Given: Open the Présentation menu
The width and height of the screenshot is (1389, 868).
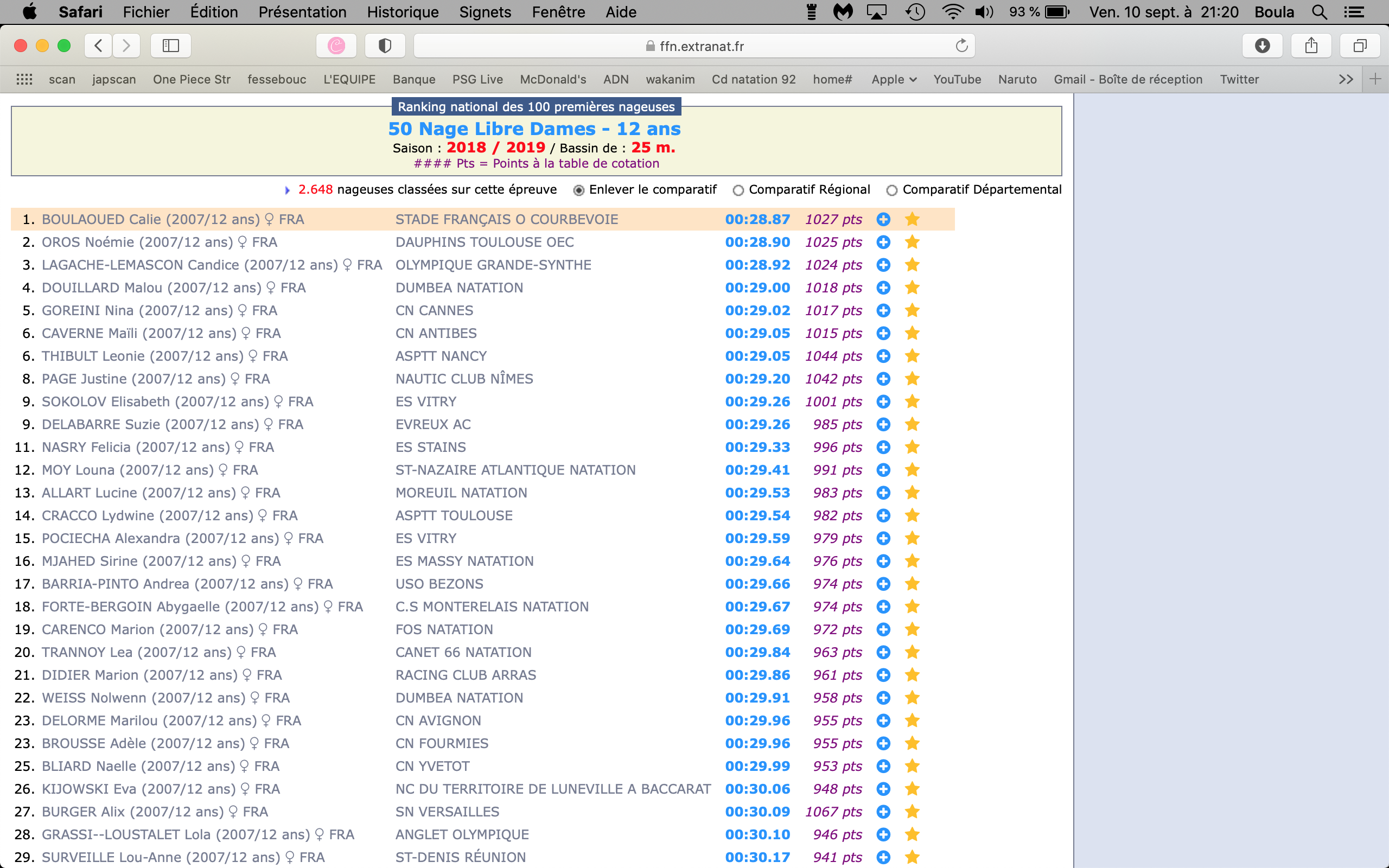Looking at the screenshot, I should point(302,12).
